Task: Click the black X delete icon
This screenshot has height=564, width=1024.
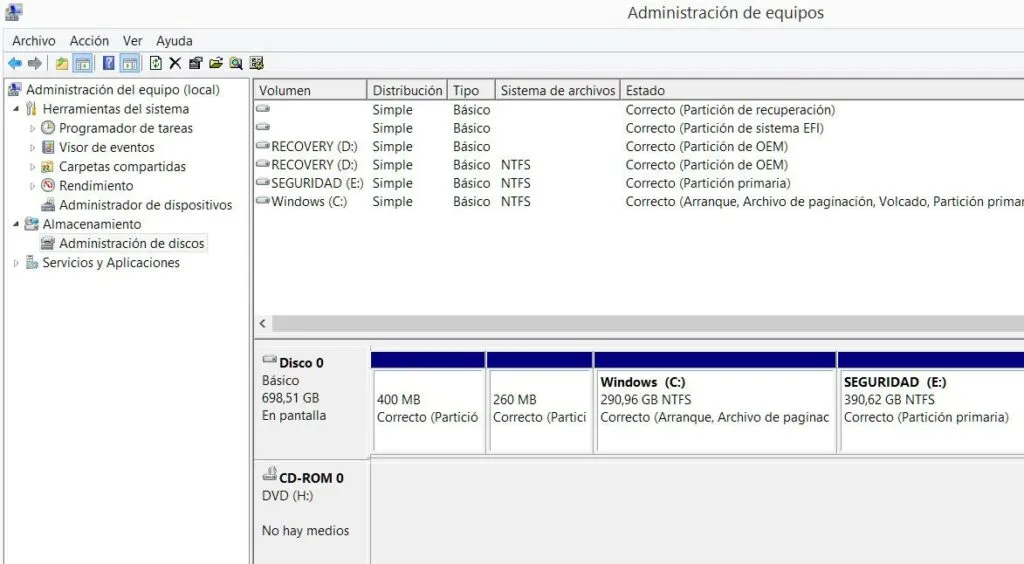Action: (x=175, y=63)
